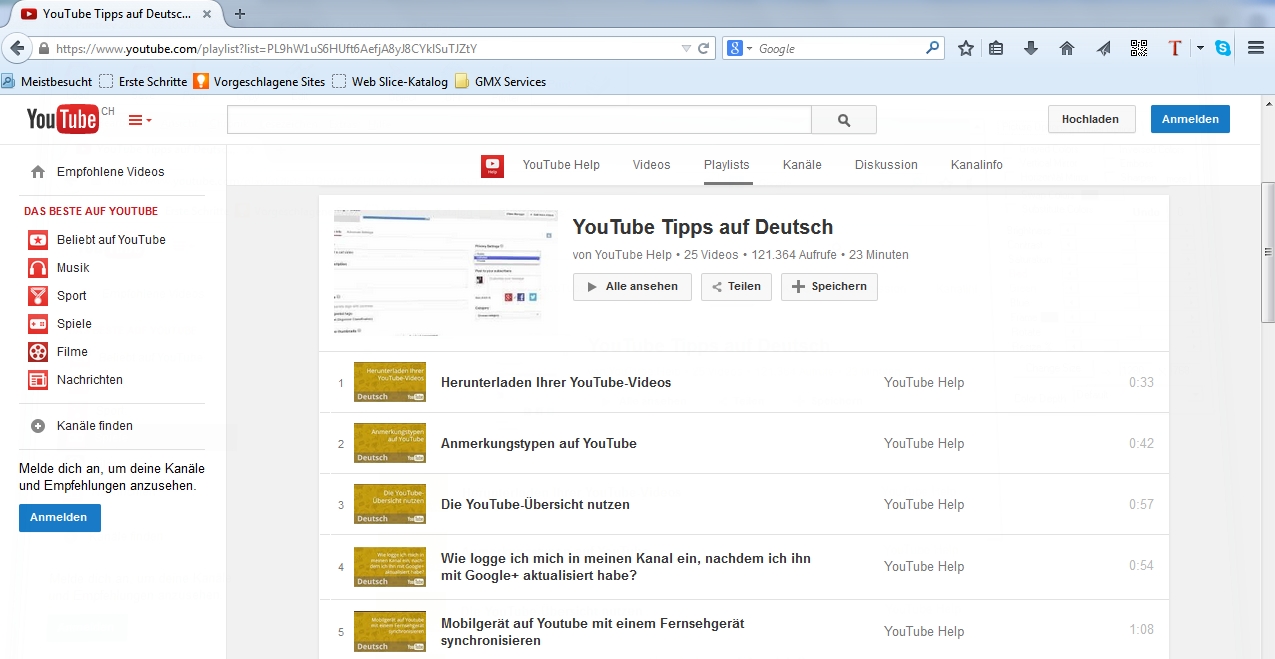Open the Vorgeschlagene Sites bookmark
The width and height of the screenshot is (1275, 659).
click(260, 82)
